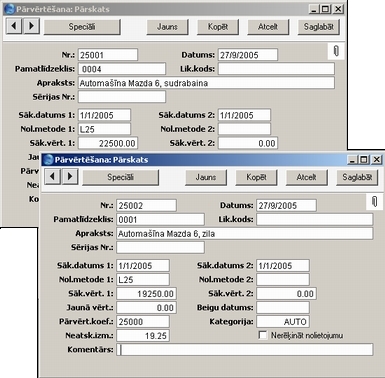Enable Nerēķināt nolietojumu checkbox
Viewport: 385px width, 378px height.
(263, 335)
